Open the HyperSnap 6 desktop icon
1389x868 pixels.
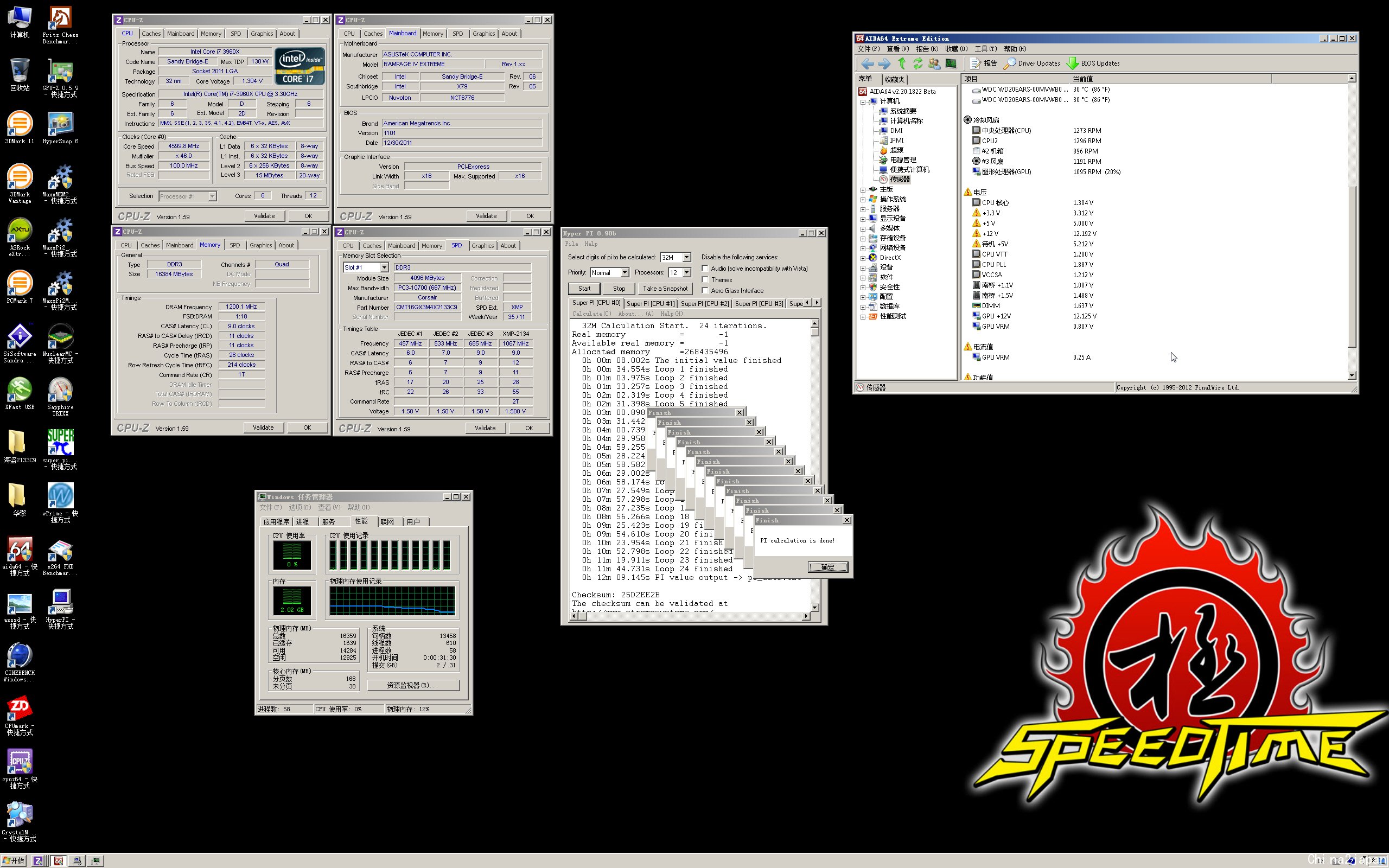60,127
